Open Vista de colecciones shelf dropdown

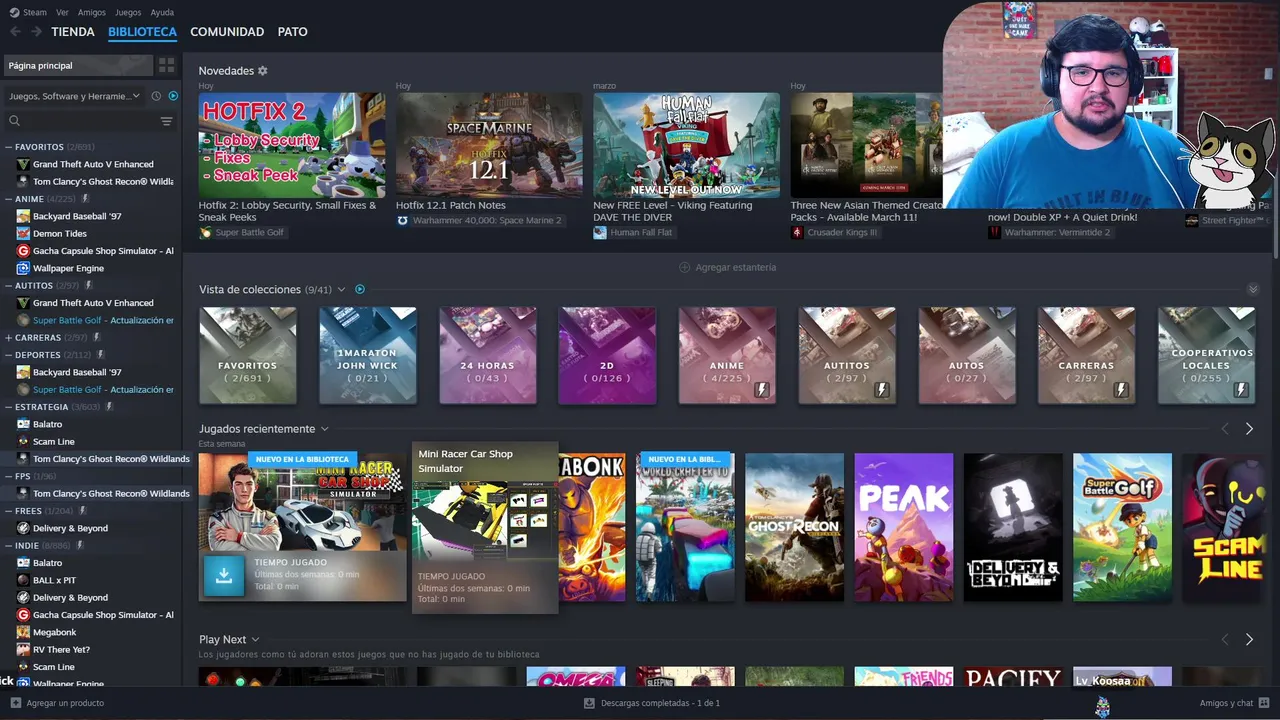click(x=341, y=290)
